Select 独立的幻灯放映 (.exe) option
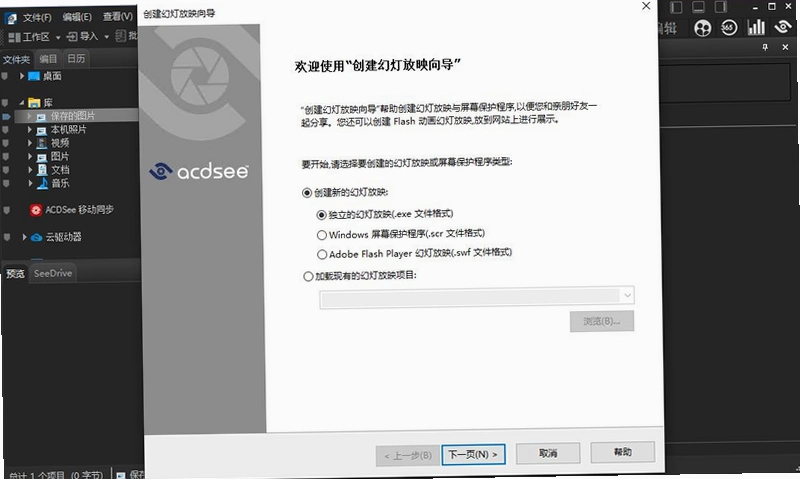800x479 pixels. click(321, 215)
